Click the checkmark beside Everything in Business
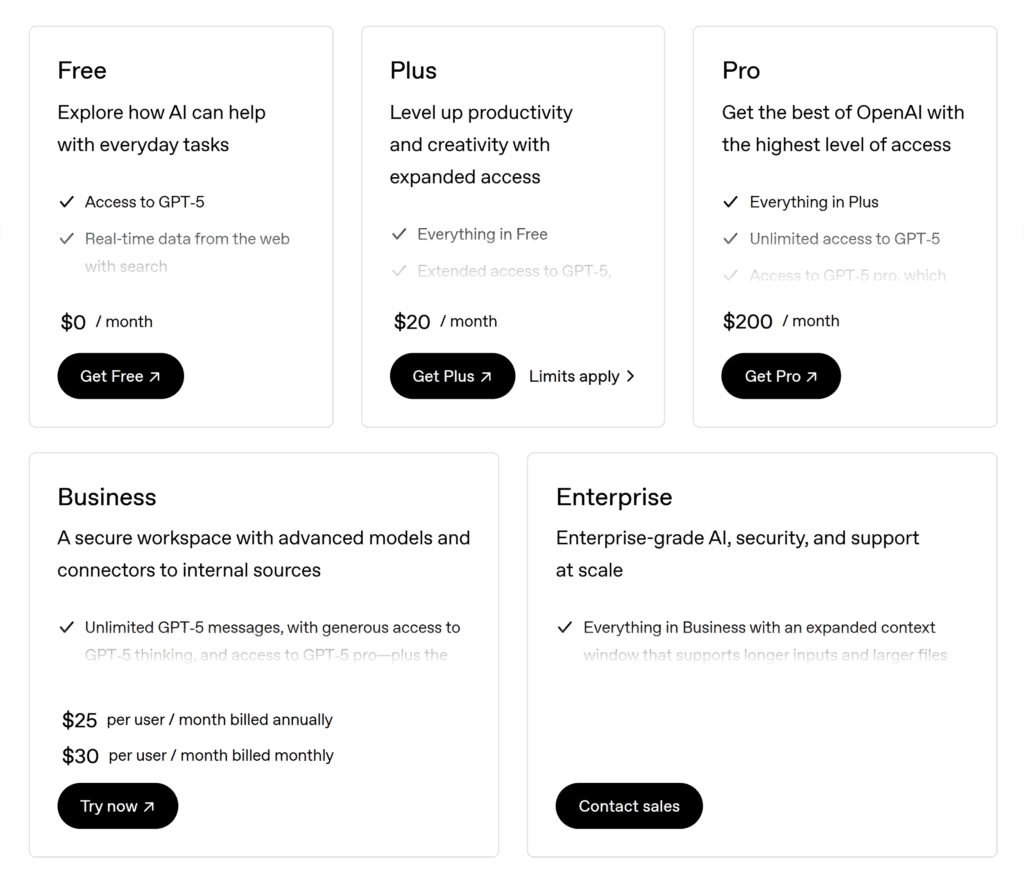 566,627
